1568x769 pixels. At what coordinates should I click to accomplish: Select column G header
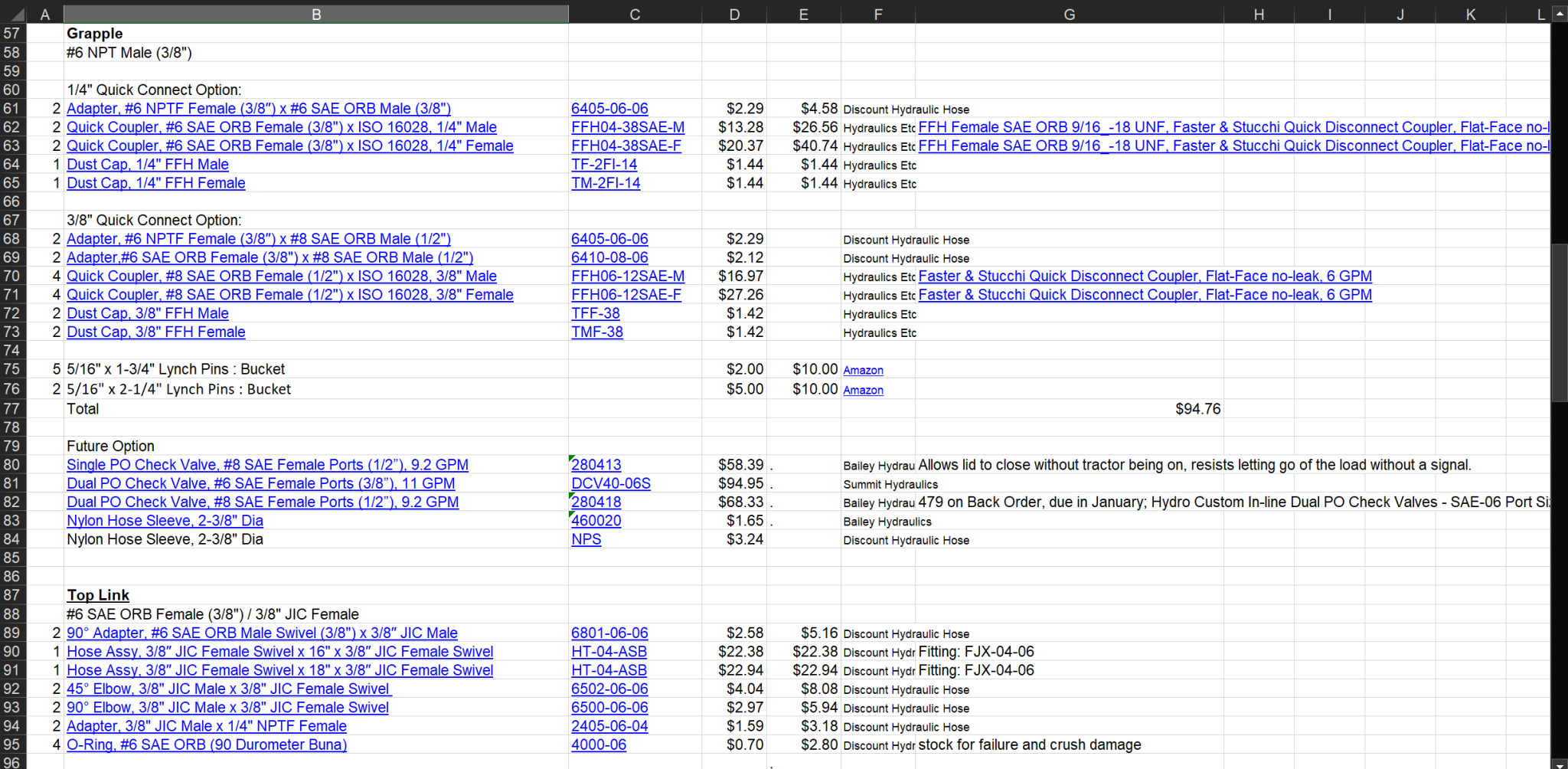(1069, 14)
